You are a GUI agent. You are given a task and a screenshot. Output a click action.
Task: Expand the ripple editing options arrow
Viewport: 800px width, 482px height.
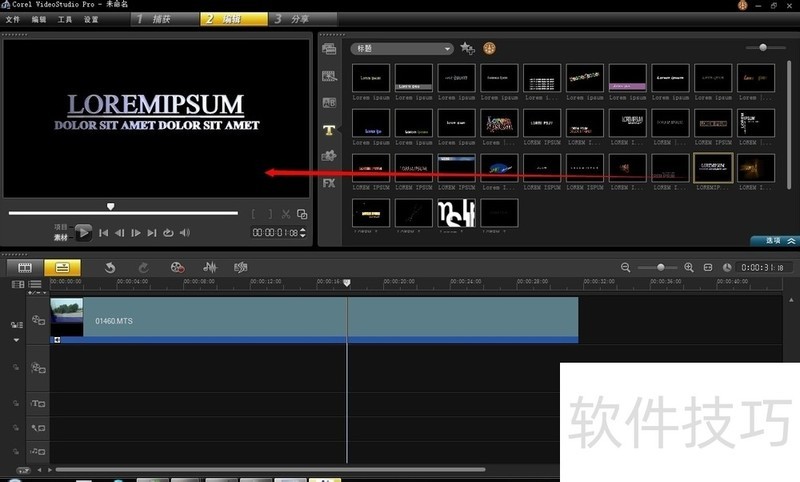pyautogui.click(x=16, y=340)
